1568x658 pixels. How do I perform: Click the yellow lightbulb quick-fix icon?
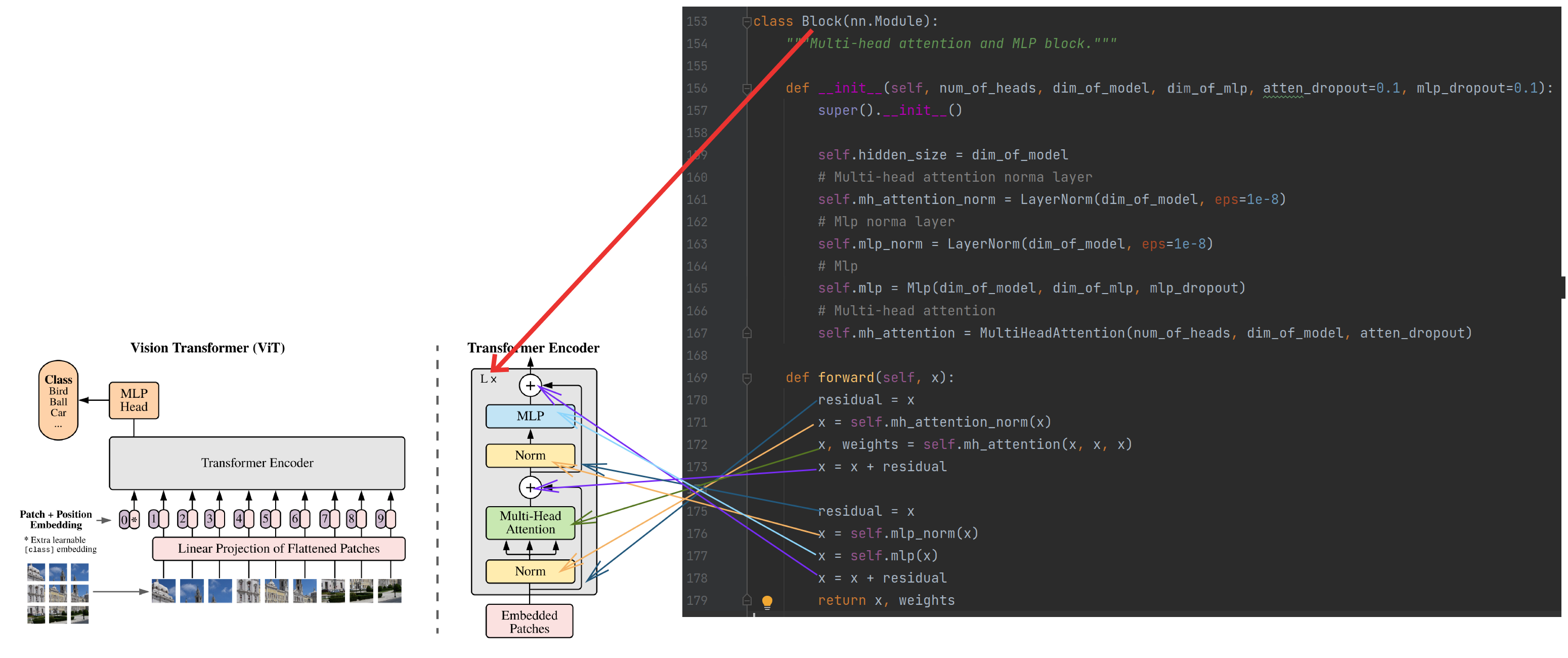tap(767, 601)
